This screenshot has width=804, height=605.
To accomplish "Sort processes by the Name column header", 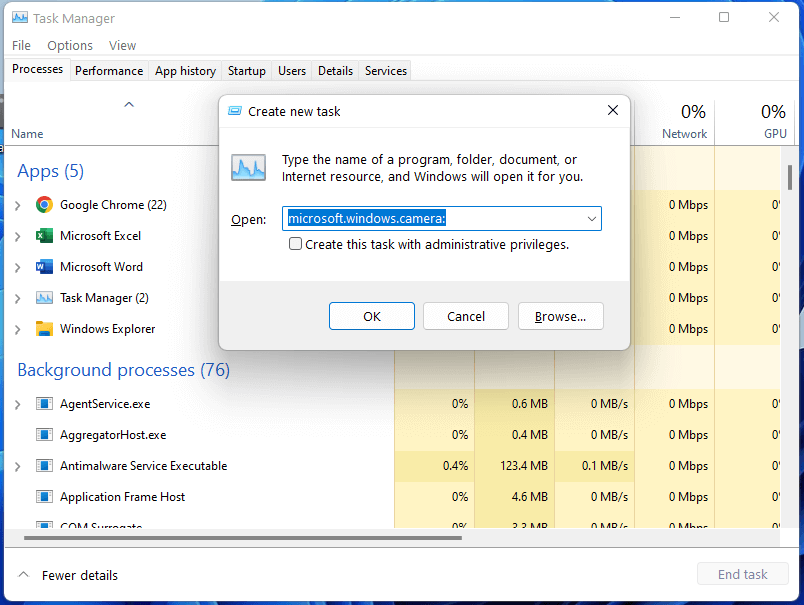I will coord(27,134).
